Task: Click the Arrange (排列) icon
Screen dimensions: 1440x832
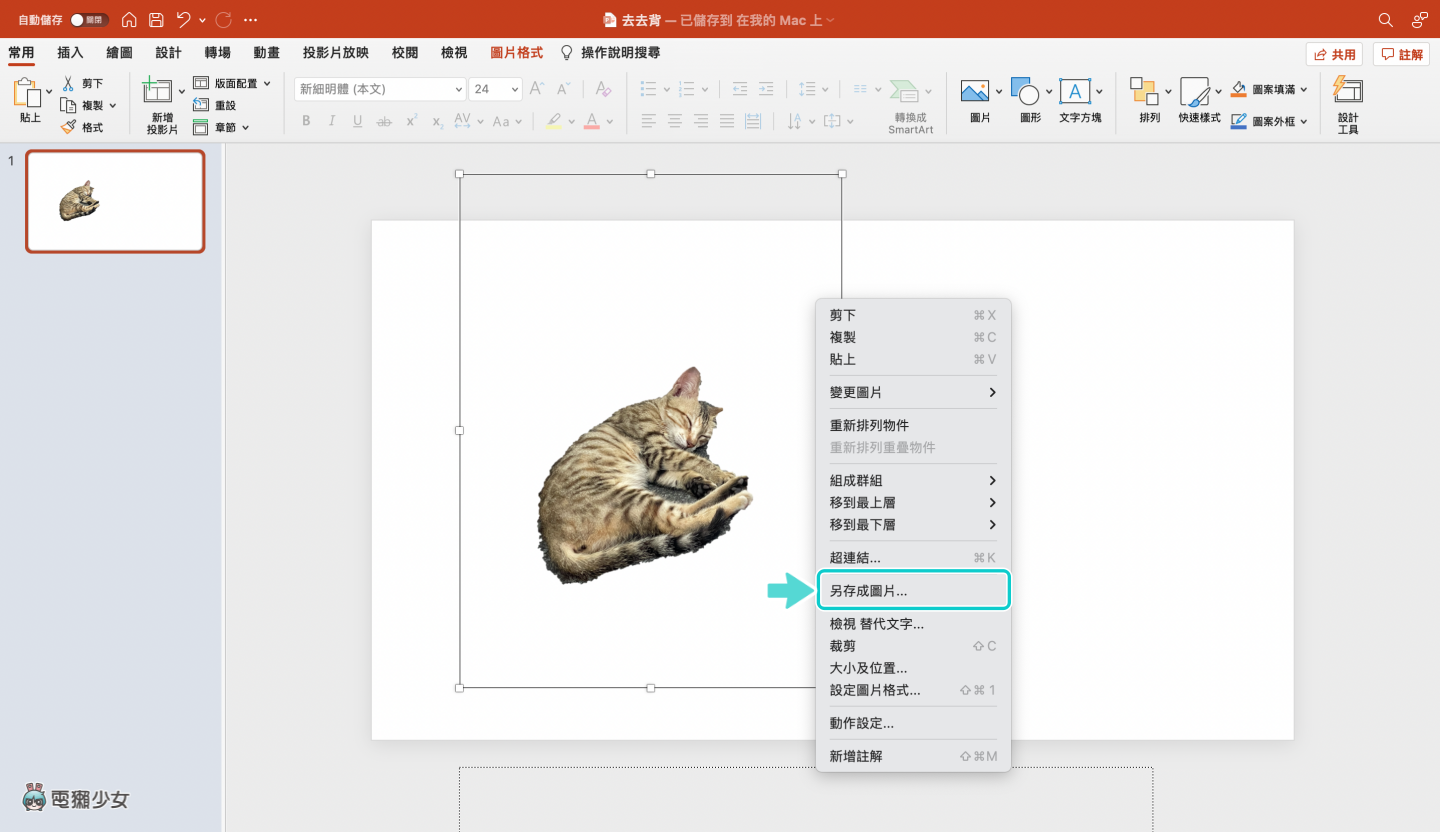Action: click(1144, 92)
